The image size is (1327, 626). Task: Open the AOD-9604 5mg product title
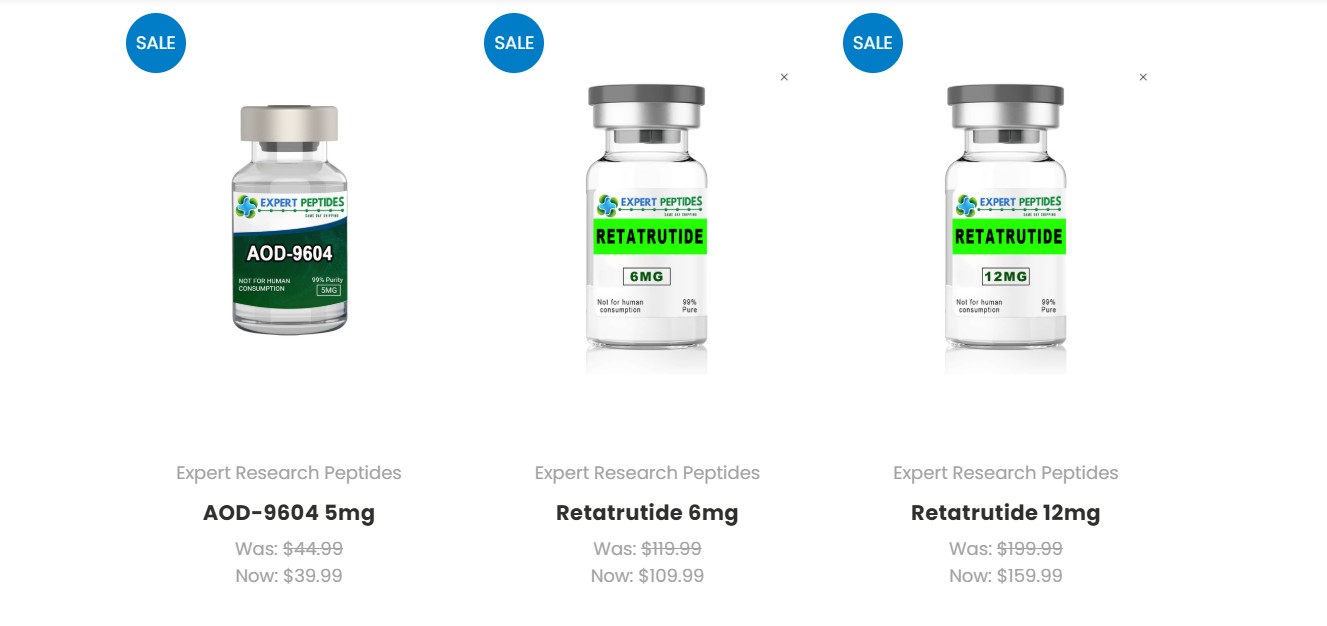tap(289, 513)
